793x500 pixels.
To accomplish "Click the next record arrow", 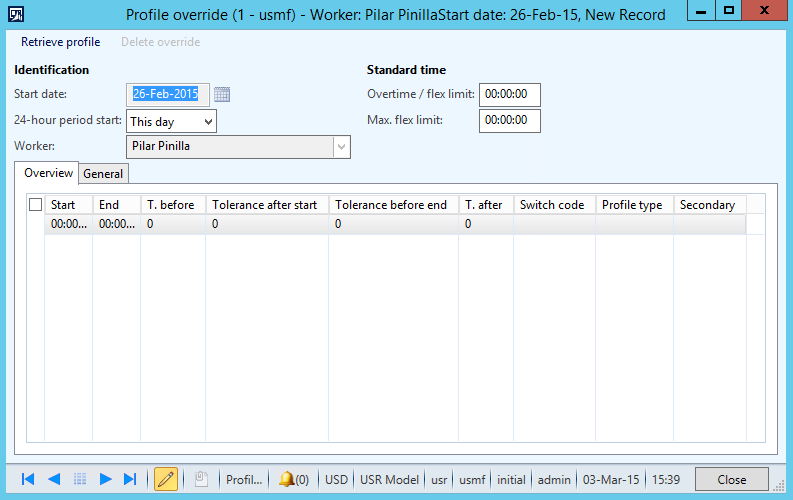I will coord(105,479).
